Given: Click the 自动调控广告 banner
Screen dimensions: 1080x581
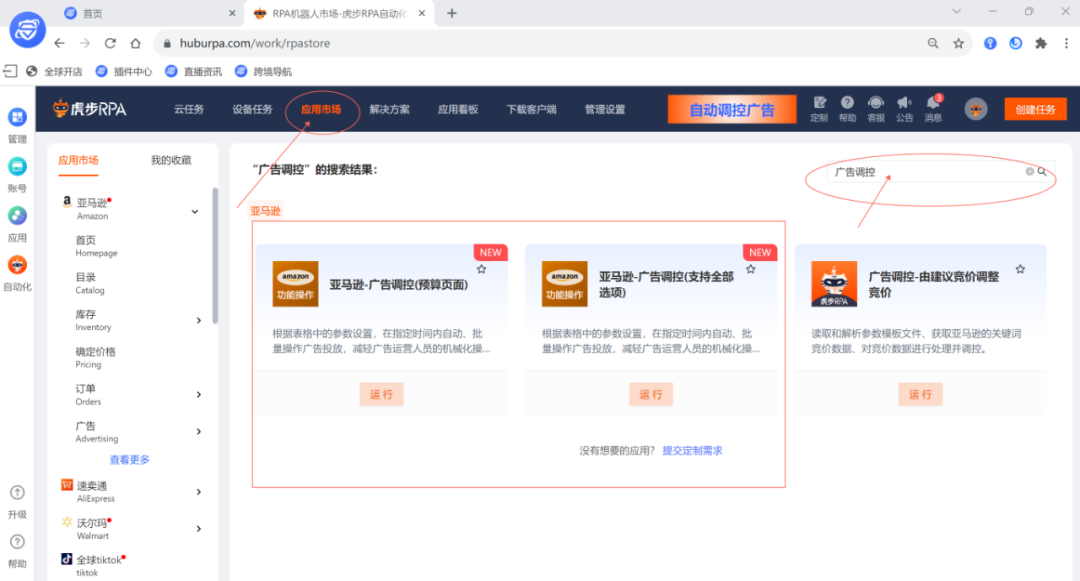Looking at the screenshot, I should tap(732, 109).
